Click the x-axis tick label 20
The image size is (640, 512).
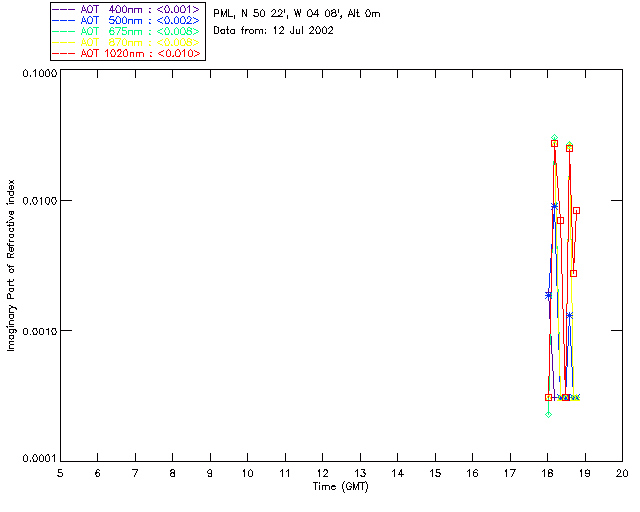[x=622, y=472]
